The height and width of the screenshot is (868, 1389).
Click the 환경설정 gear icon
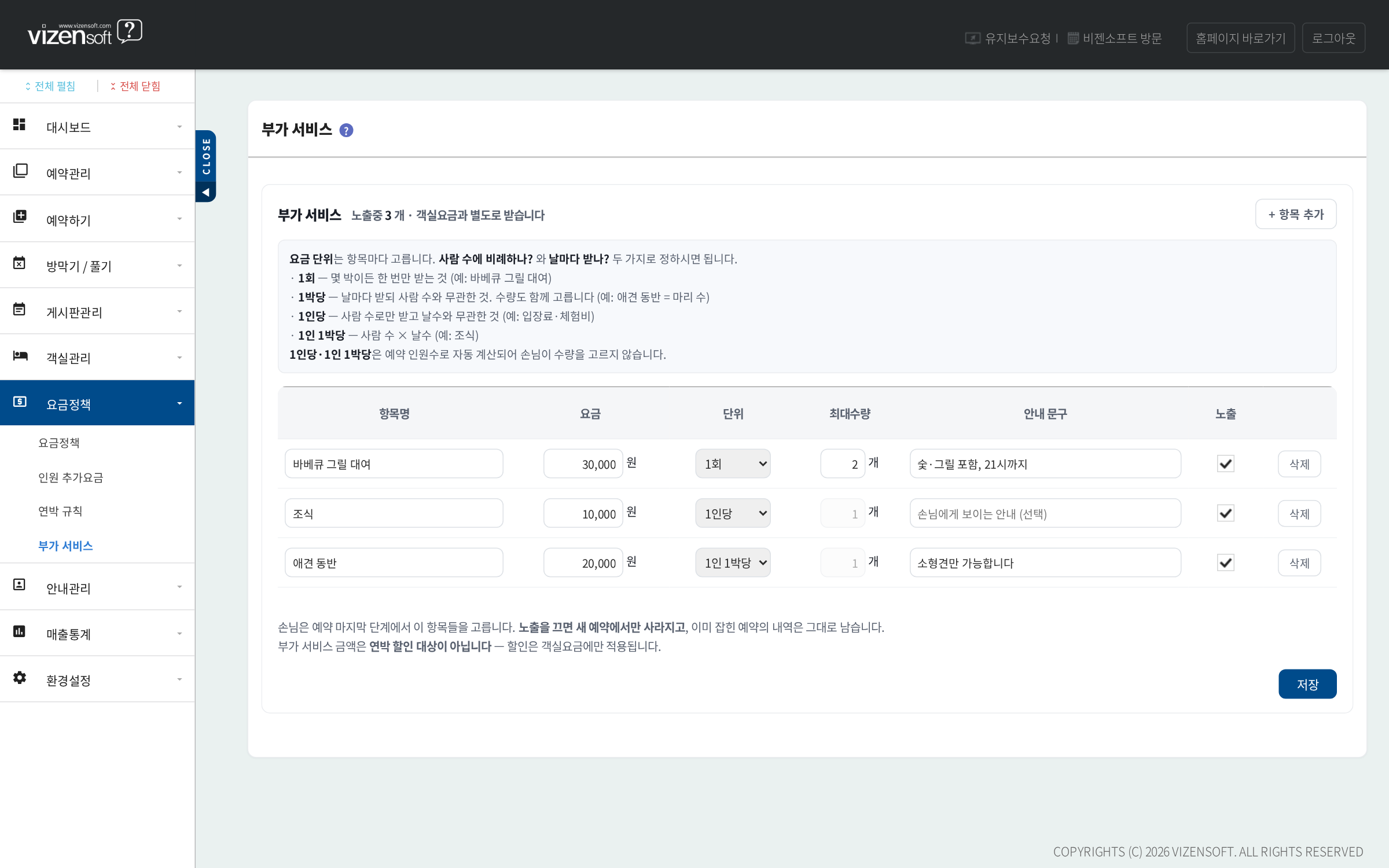click(20, 678)
